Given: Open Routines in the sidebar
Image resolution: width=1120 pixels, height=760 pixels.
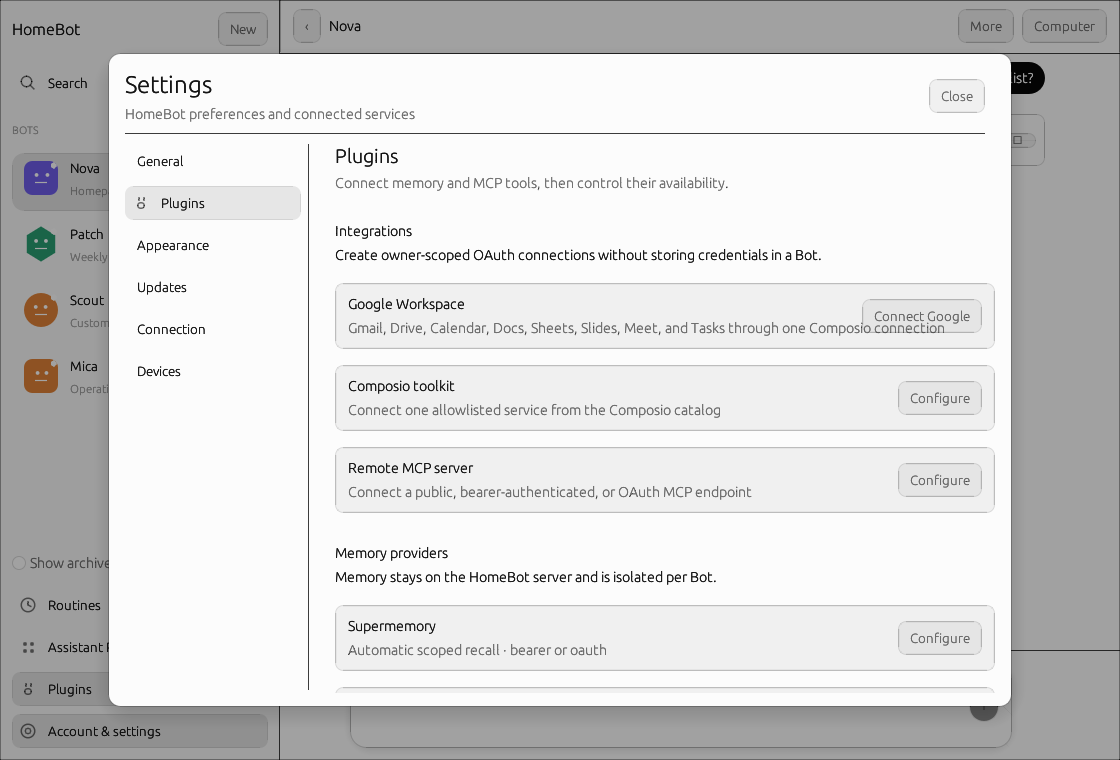Looking at the screenshot, I should tap(61, 605).
